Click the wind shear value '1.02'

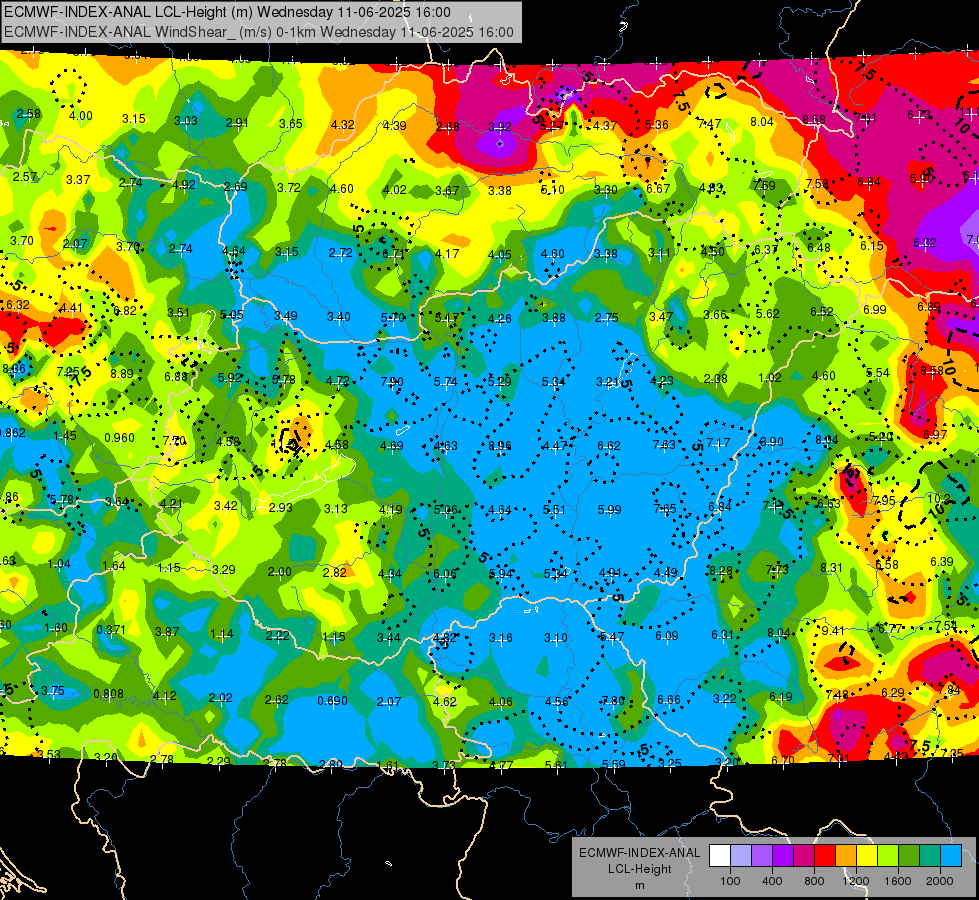click(x=770, y=377)
